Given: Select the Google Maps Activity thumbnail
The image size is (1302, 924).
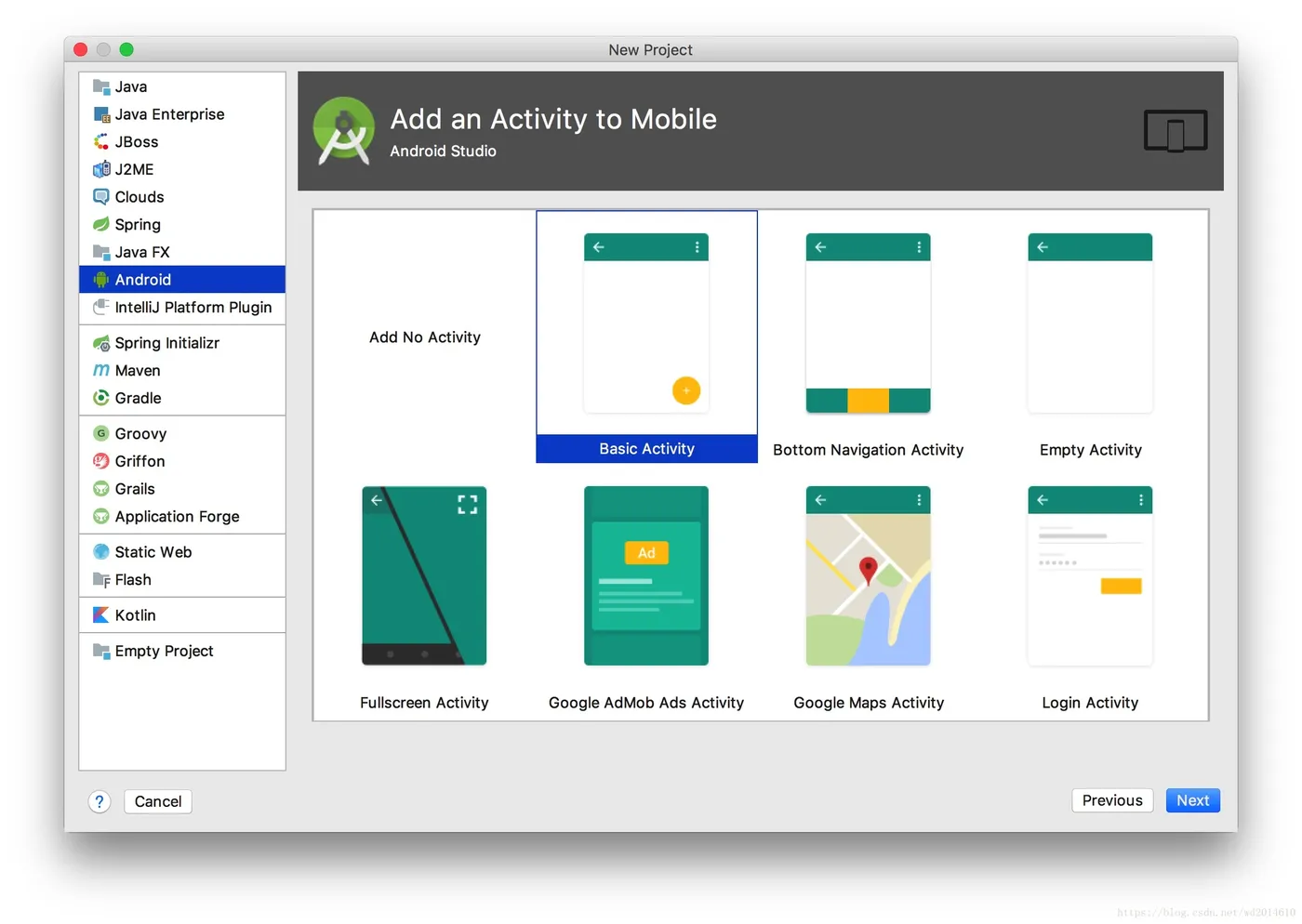Looking at the screenshot, I should pyautogui.click(x=868, y=575).
